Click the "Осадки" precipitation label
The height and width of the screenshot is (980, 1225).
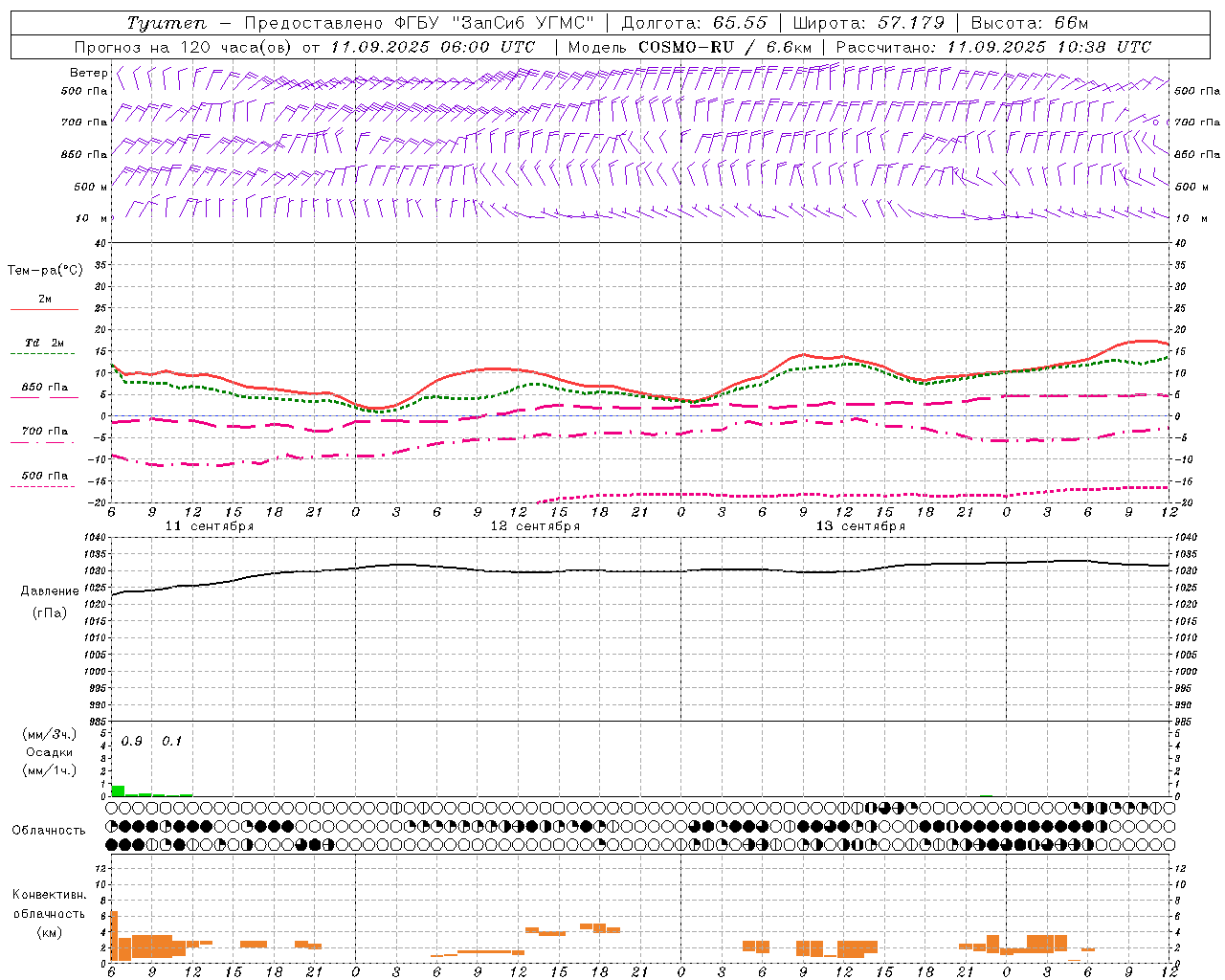[50, 752]
